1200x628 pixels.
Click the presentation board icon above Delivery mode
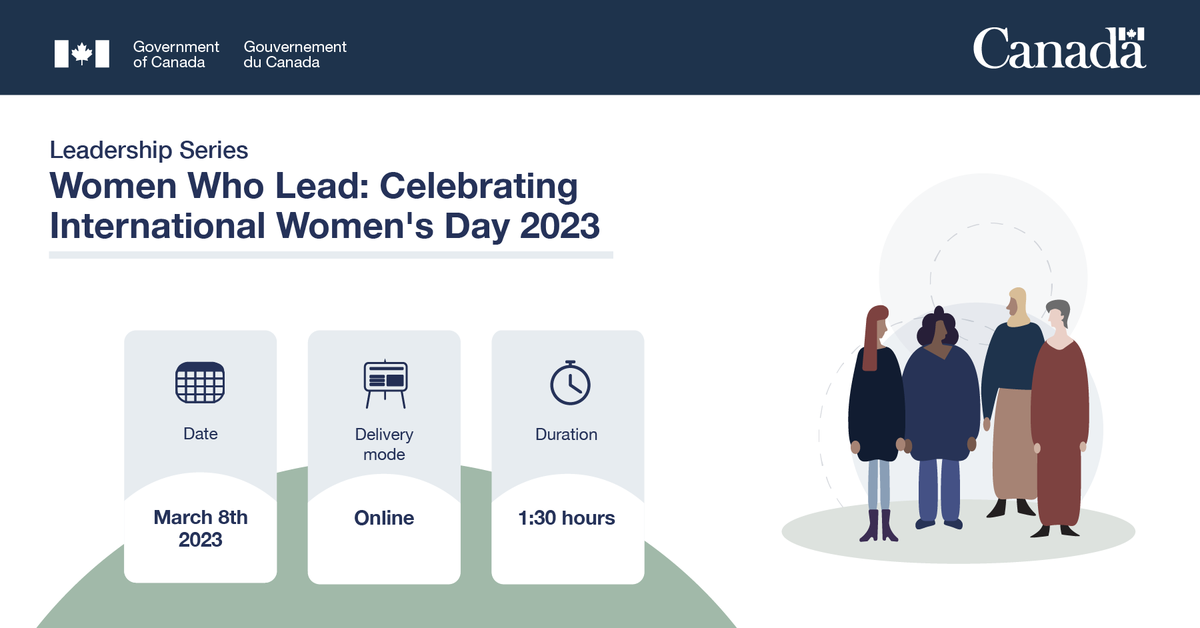(x=385, y=384)
